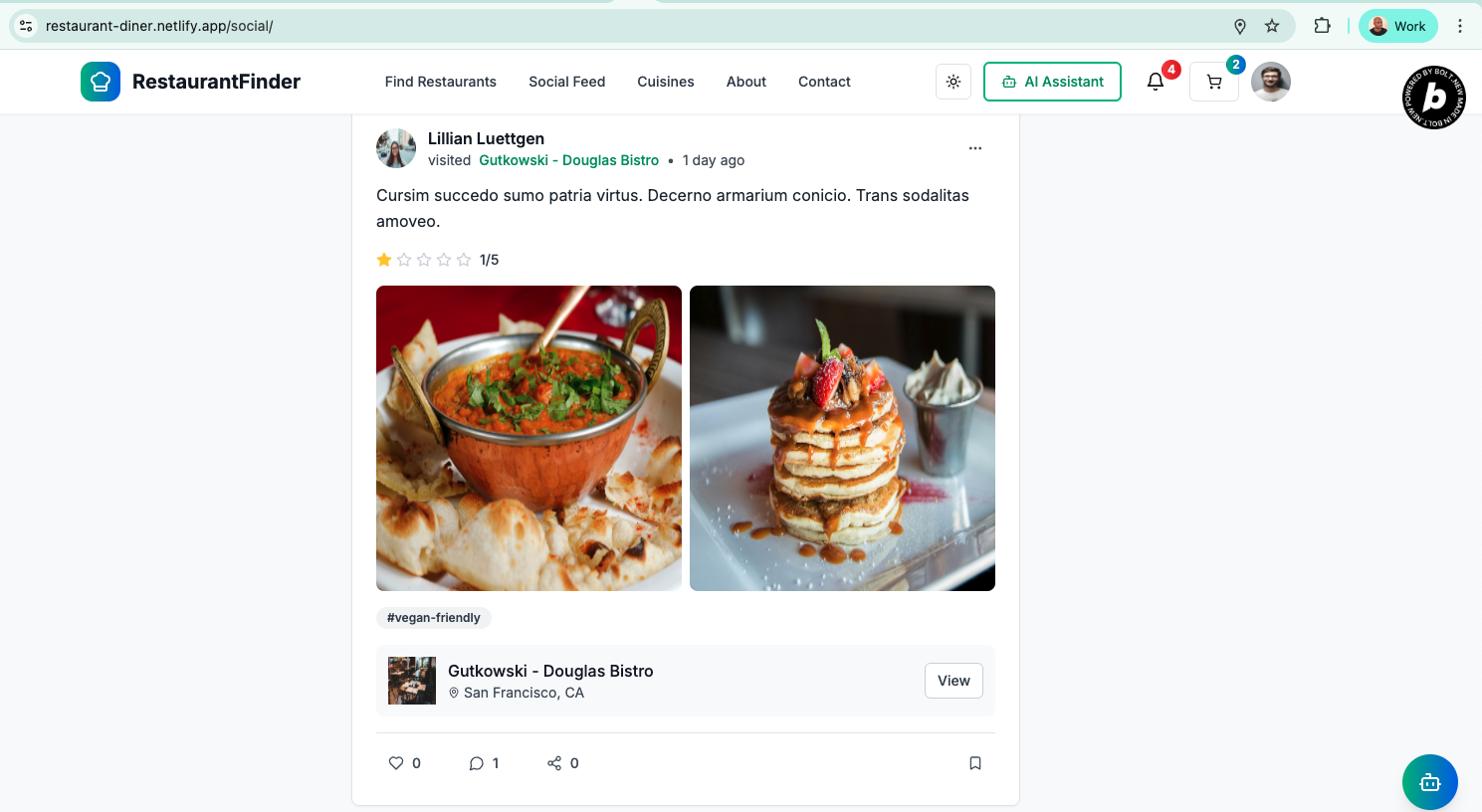Share the post via share icon
1482x812 pixels.
[x=554, y=763]
